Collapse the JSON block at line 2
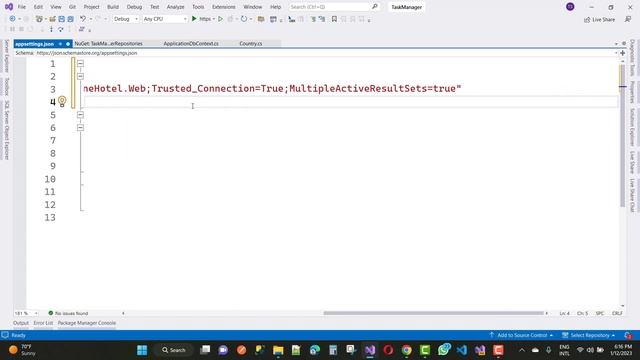 (80, 76)
